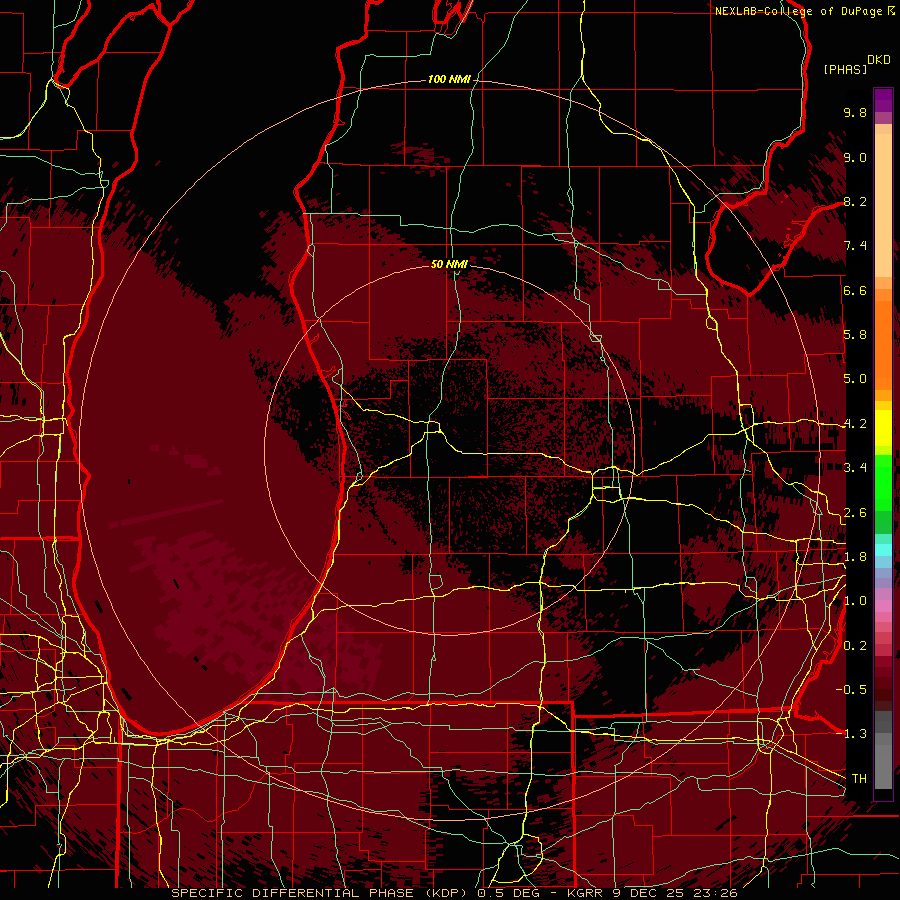Pick the cyan segment of the color bar
The width and height of the screenshot is (900, 900).
click(883, 550)
